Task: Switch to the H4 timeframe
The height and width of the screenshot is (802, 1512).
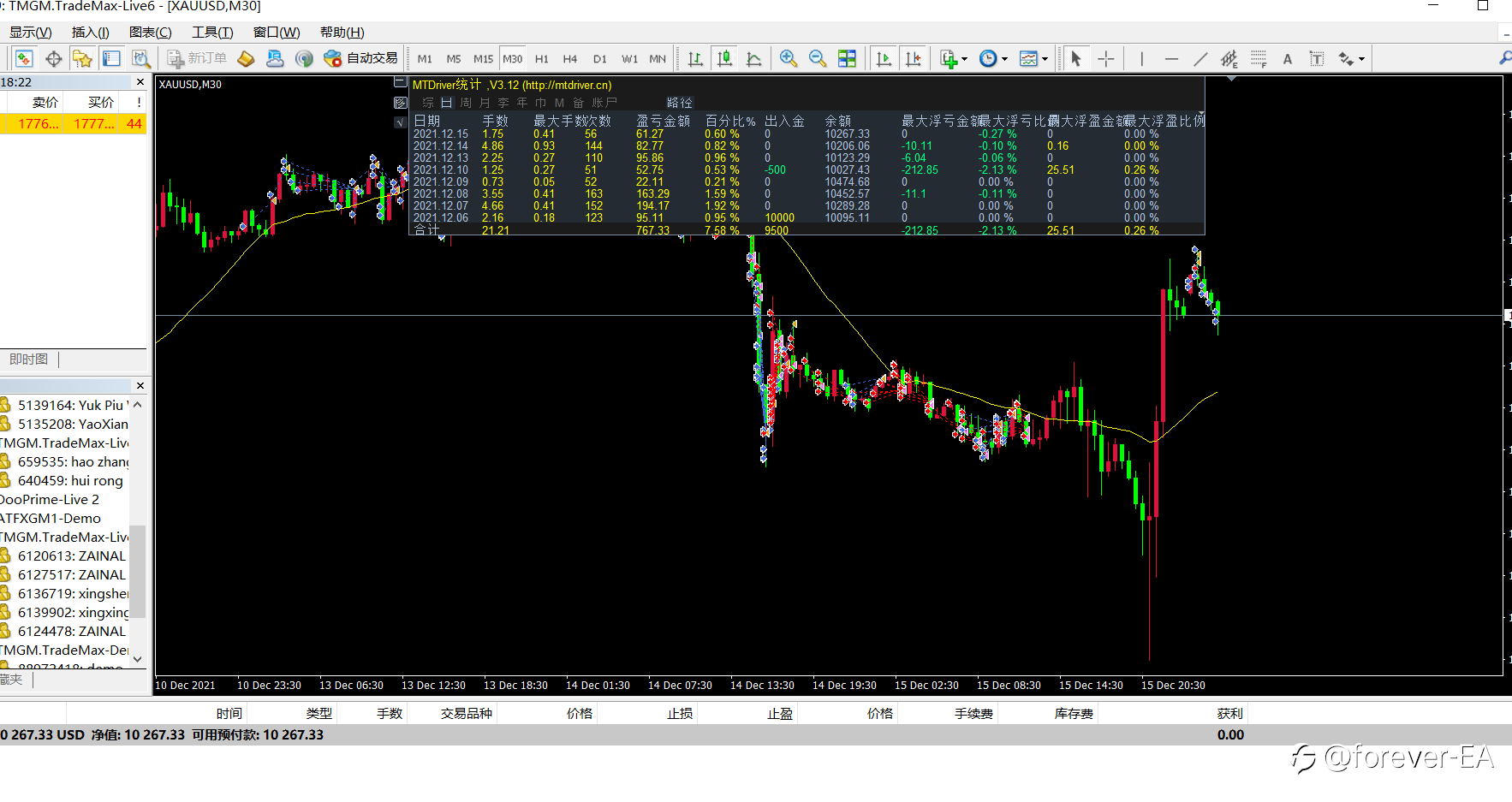Action: (570, 59)
